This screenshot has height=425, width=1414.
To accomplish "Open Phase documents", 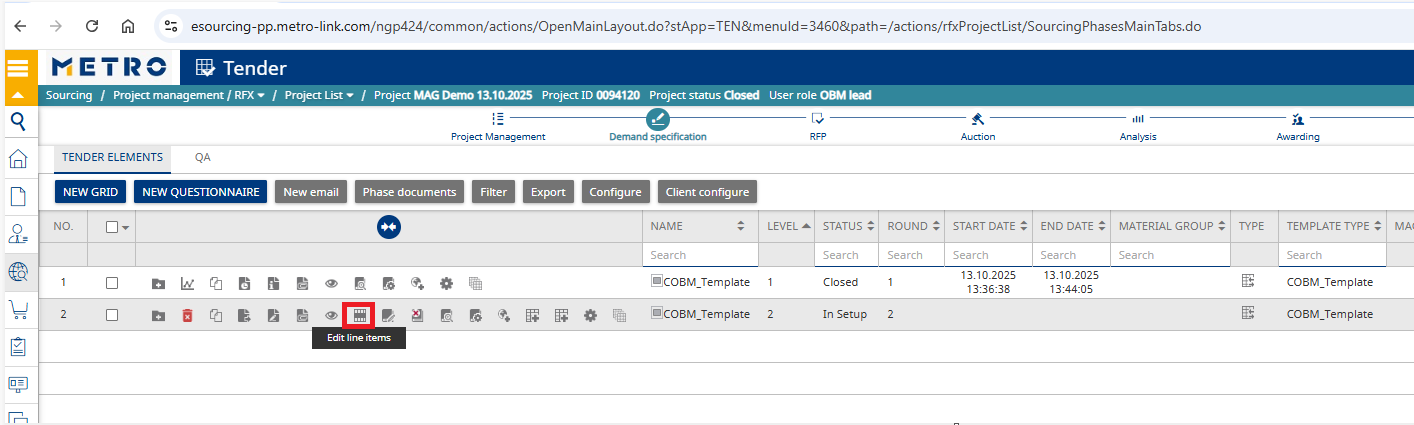I will coord(409,192).
